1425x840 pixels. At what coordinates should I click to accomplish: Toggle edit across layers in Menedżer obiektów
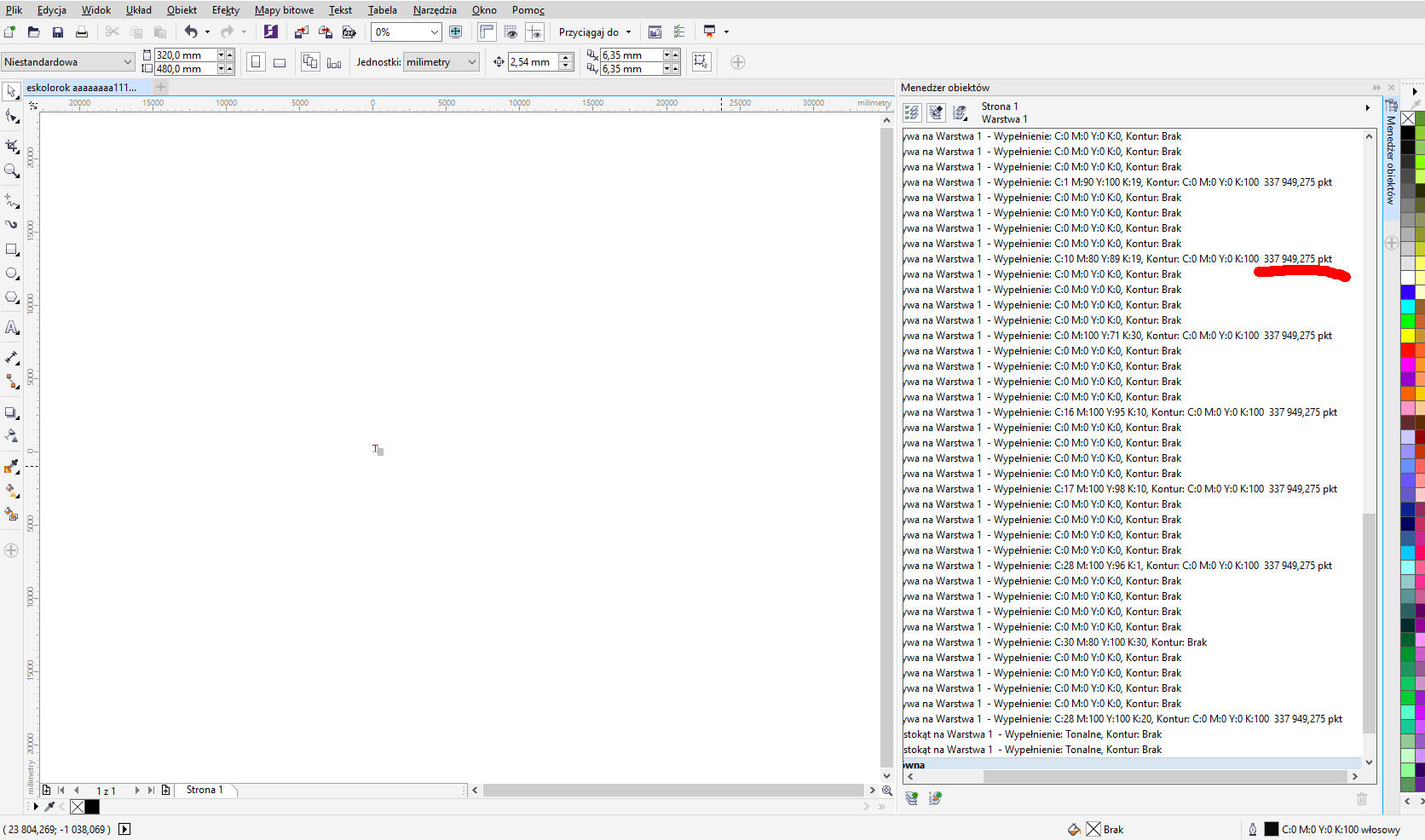click(x=936, y=112)
